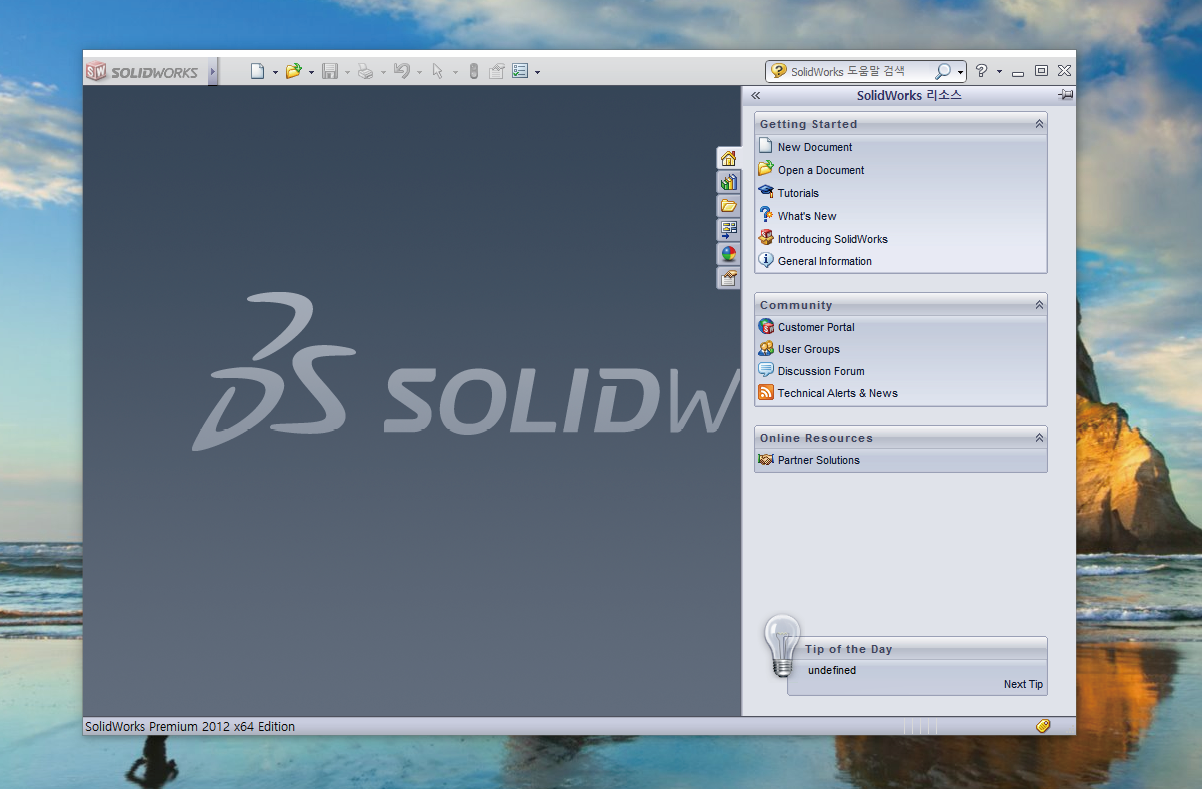This screenshot has height=789, width=1202.
Task: Select the SolidWorks Resources home tab
Action: (728, 158)
